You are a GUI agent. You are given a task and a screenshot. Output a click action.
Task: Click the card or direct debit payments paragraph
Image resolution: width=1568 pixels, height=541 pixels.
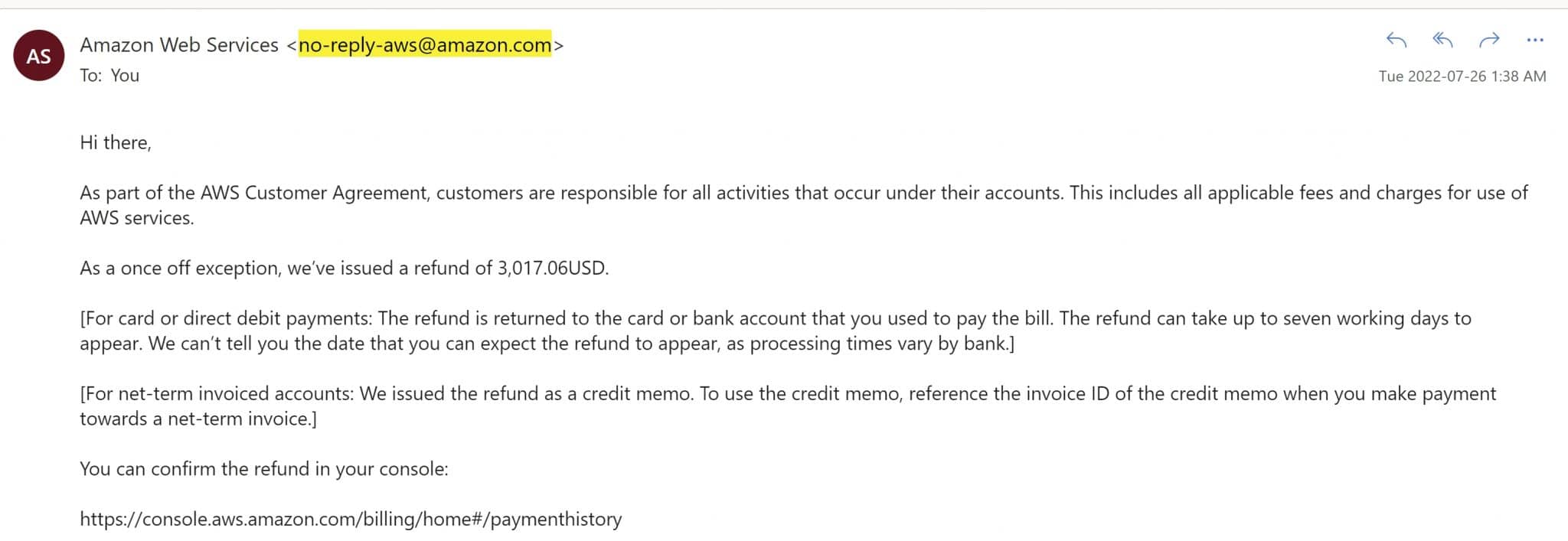coord(776,331)
